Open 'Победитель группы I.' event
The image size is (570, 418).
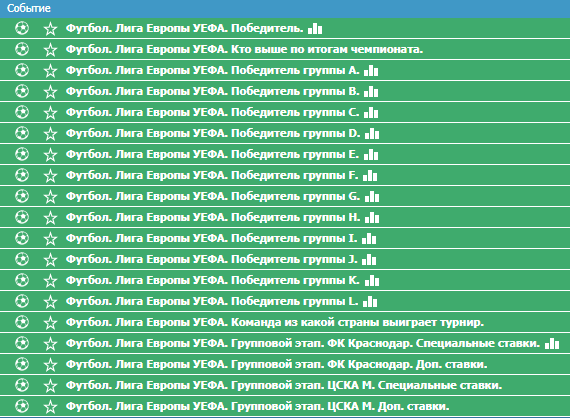click(212, 238)
